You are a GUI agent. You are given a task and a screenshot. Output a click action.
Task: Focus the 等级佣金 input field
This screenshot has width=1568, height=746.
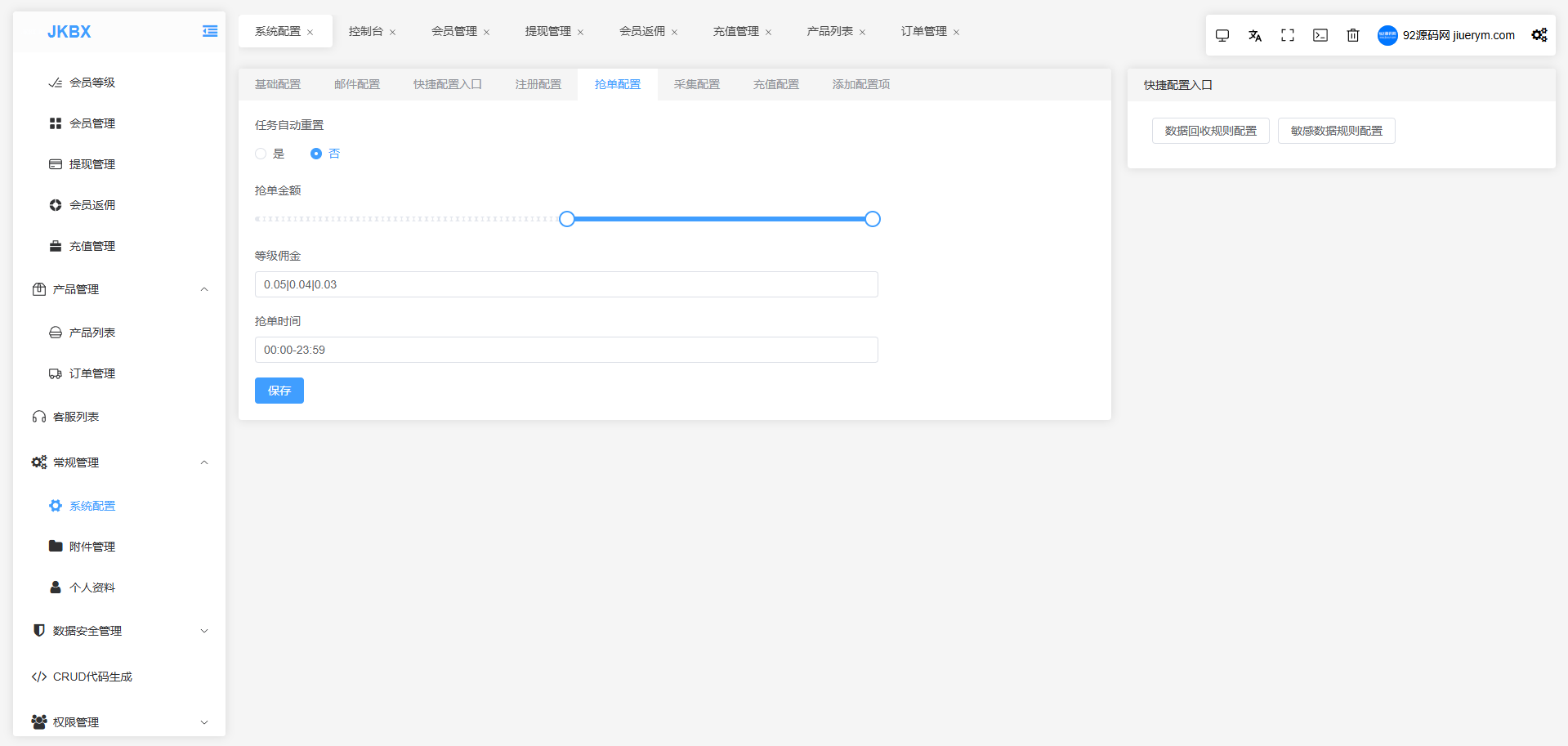tap(566, 284)
